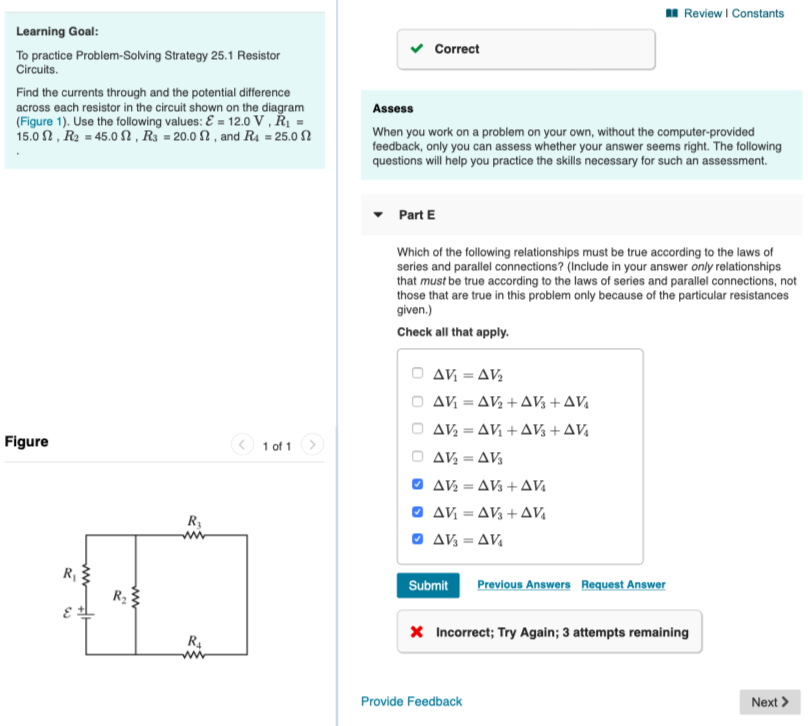Open the Previous Answers link

pyautogui.click(x=523, y=584)
